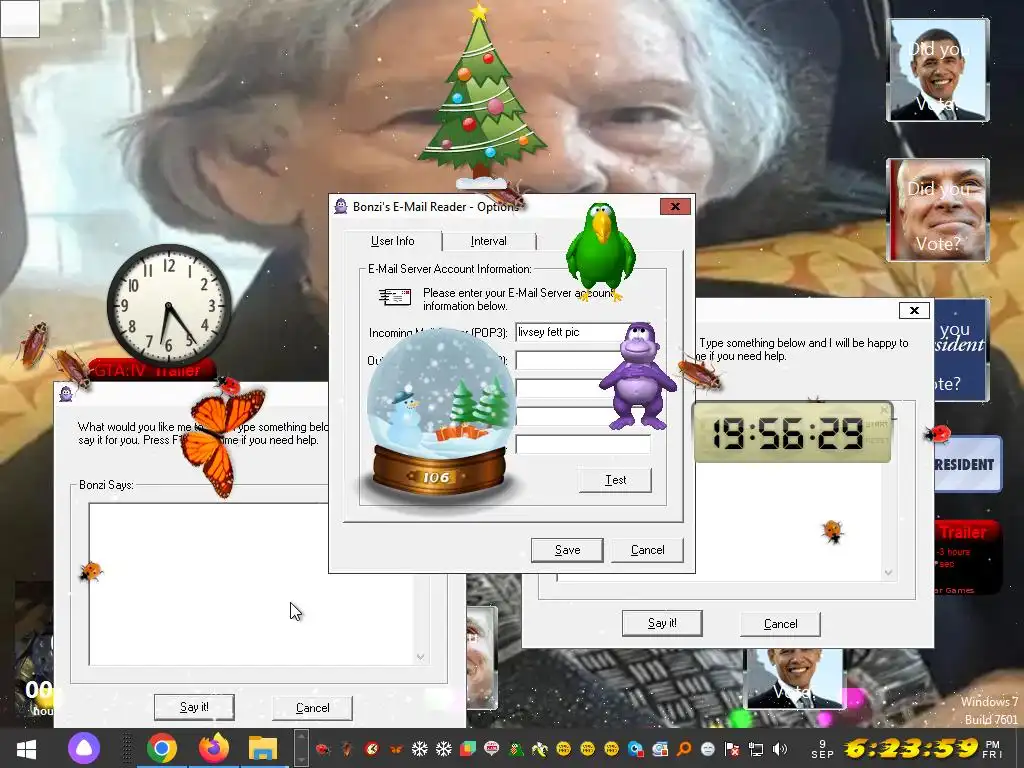1024x768 pixels.
Task: Click the red GTA:IV Trailer gadget
Action: [x=152, y=370]
